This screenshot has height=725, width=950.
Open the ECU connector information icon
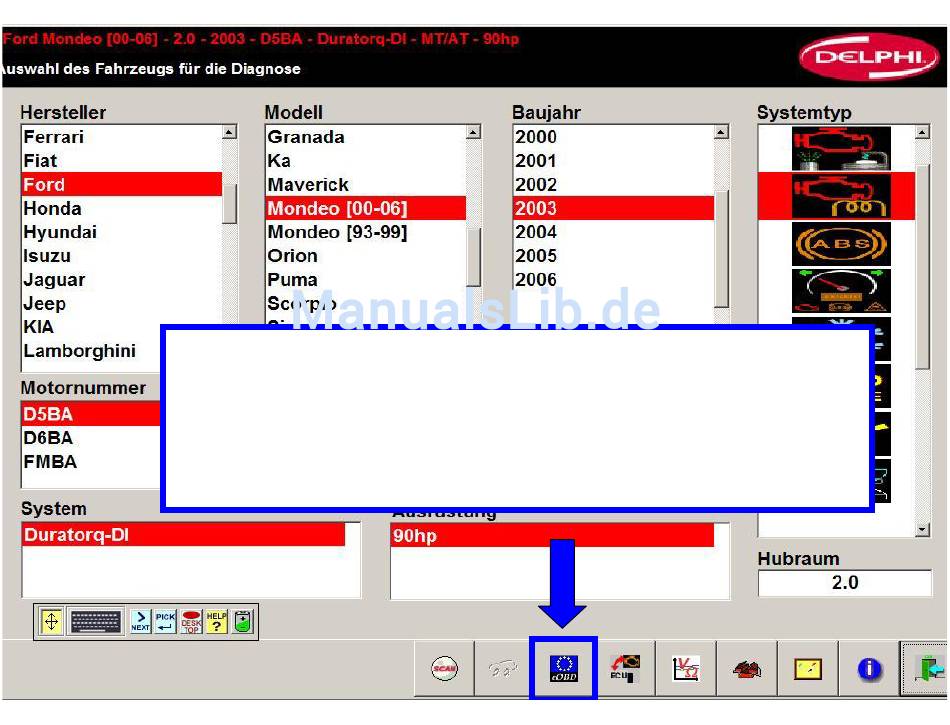coord(625,669)
